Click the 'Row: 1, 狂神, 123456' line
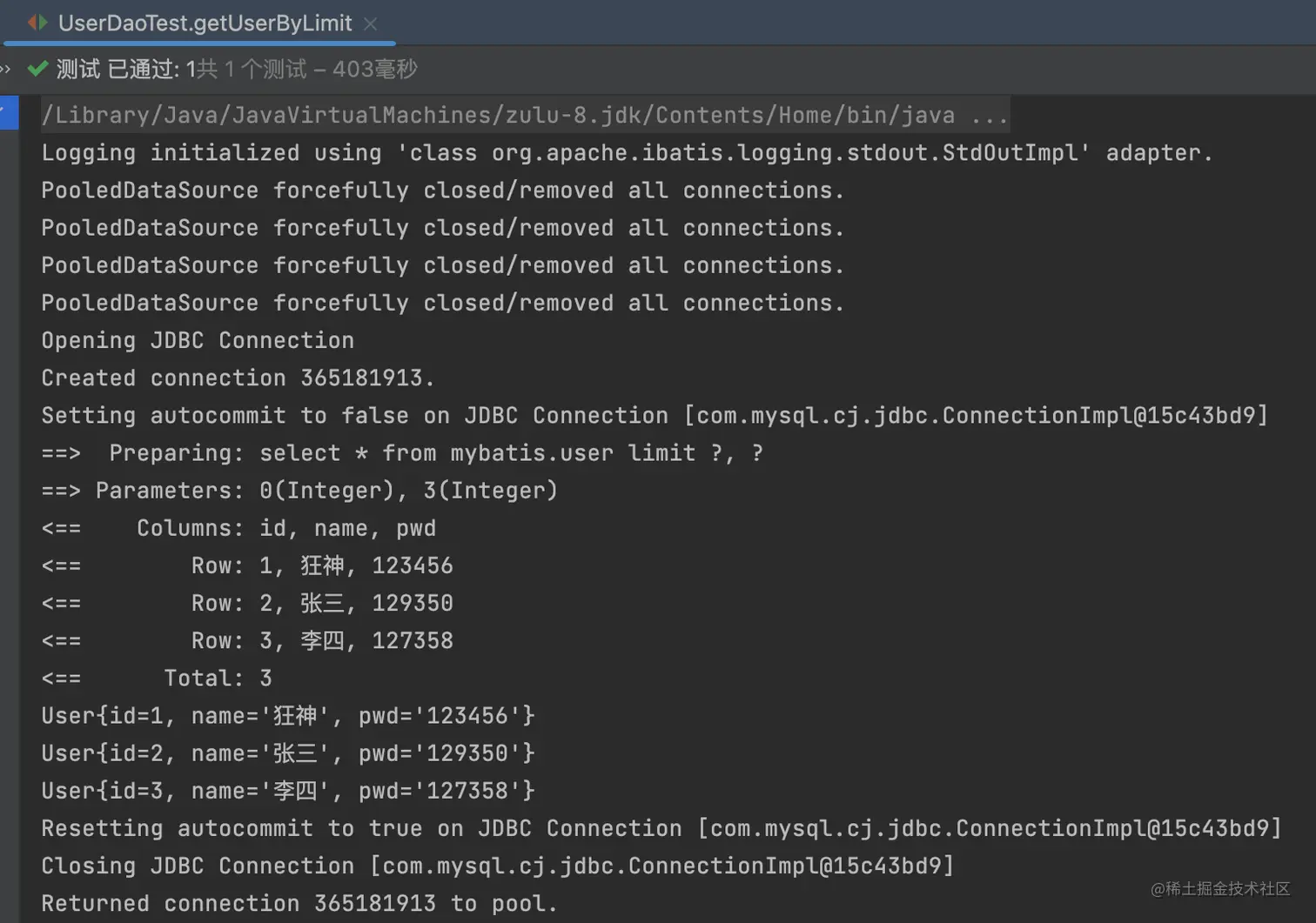Screen dimensions: 1316x923 pos(247,565)
